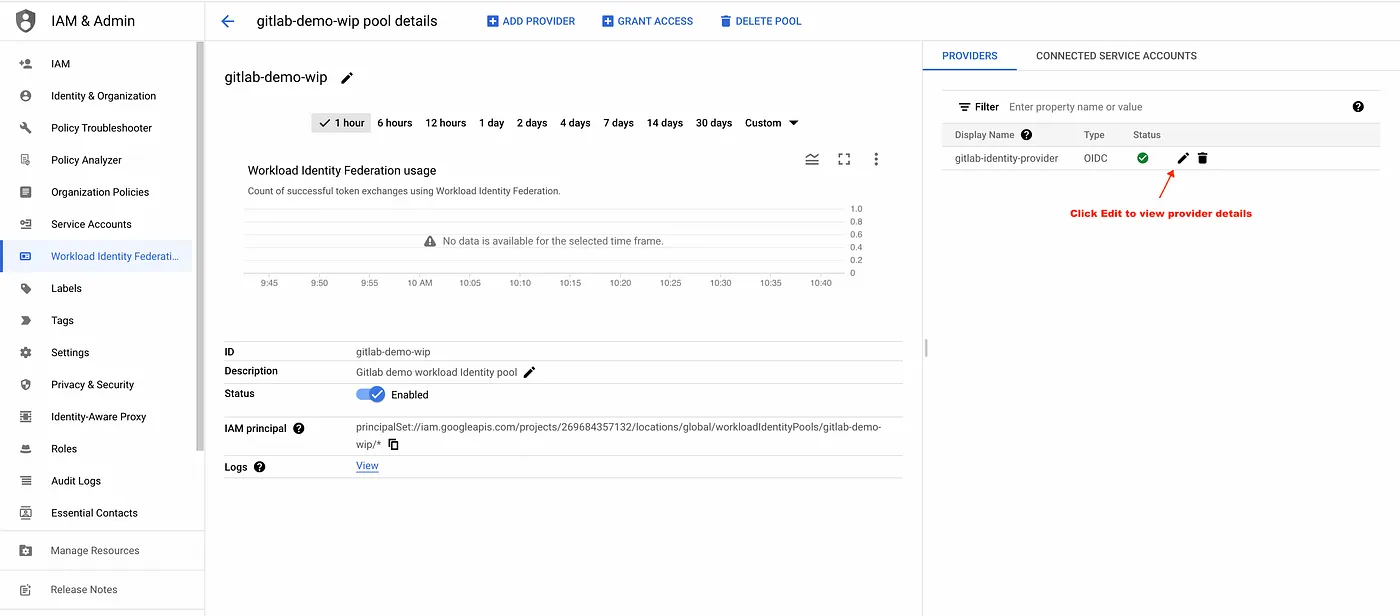The width and height of the screenshot is (1400, 616).
Task: Select the 30 days time range
Action: (714, 123)
